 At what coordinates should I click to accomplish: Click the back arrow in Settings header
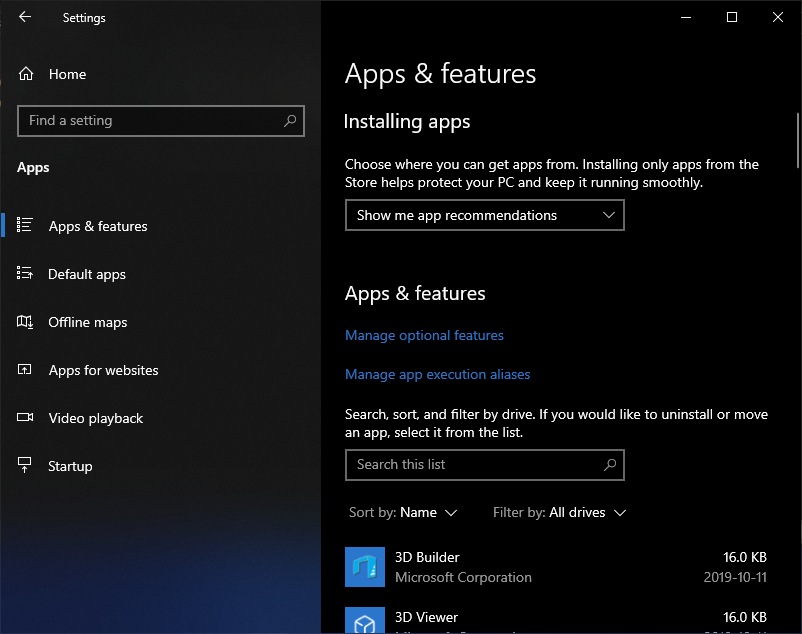coord(25,17)
